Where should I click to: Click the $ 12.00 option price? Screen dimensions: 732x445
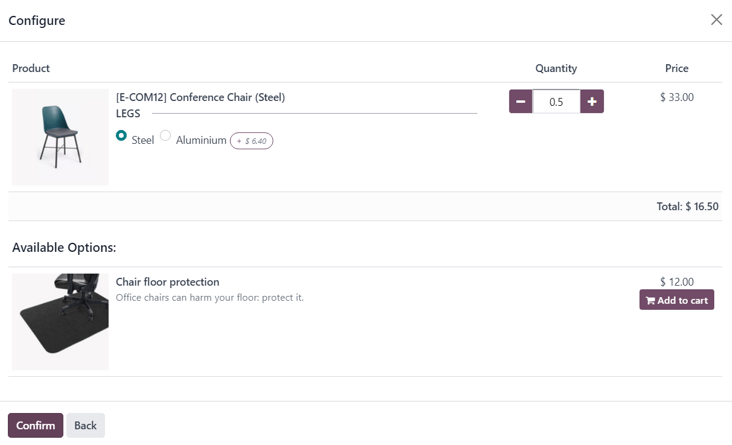tap(677, 282)
